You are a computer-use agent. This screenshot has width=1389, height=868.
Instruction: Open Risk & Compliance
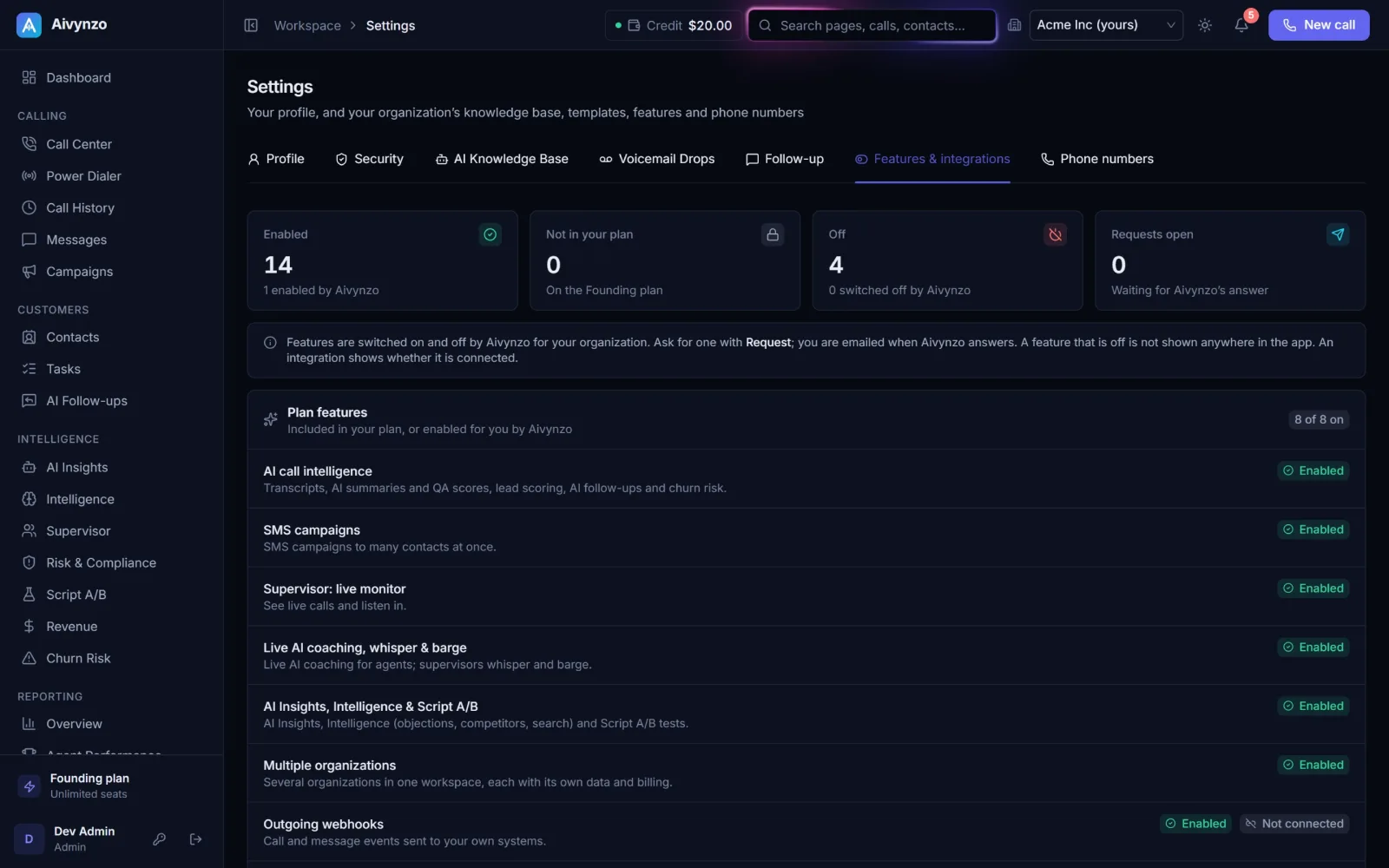tap(111, 562)
